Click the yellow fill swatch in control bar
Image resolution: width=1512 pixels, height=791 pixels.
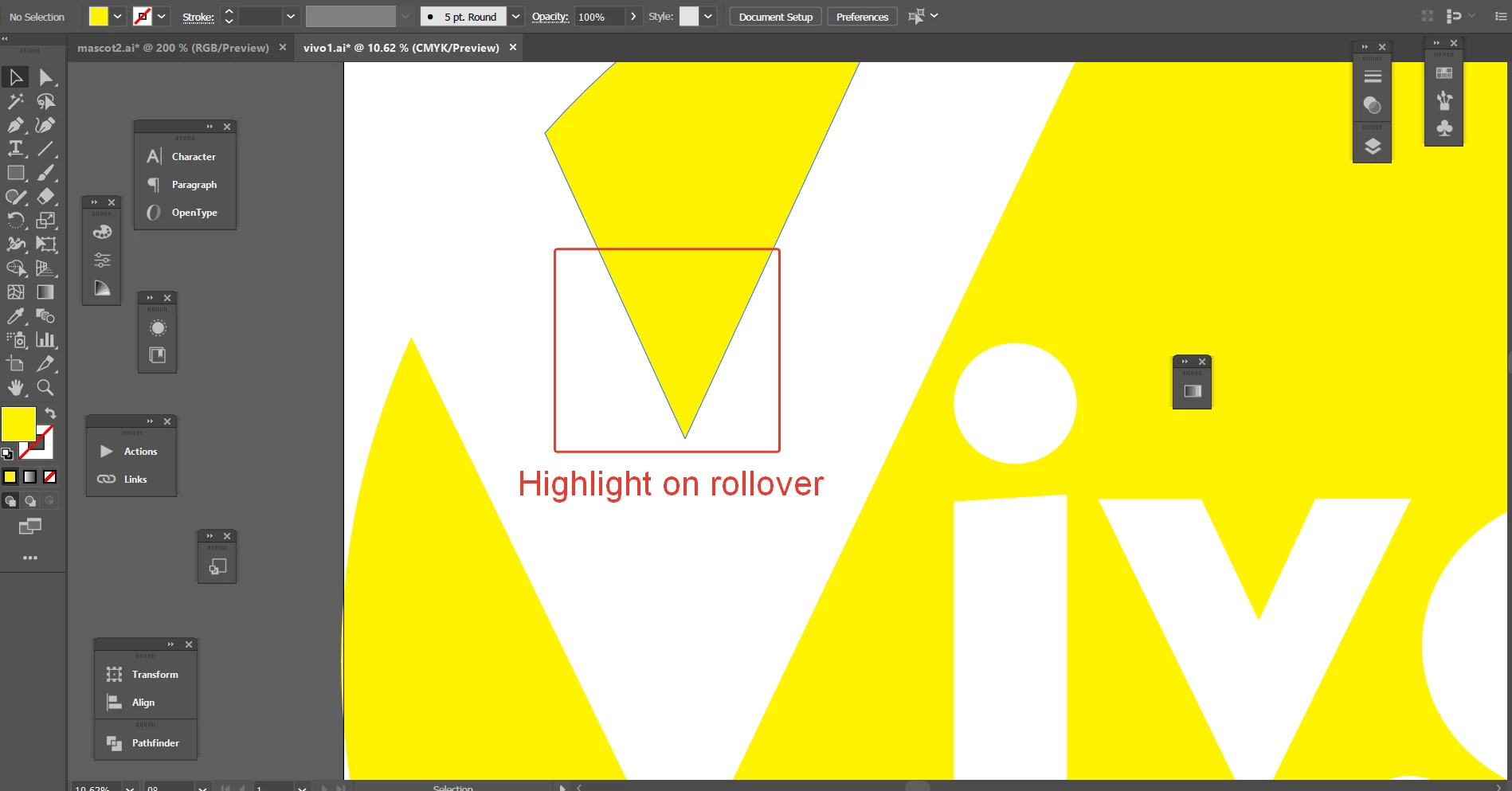(99, 16)
